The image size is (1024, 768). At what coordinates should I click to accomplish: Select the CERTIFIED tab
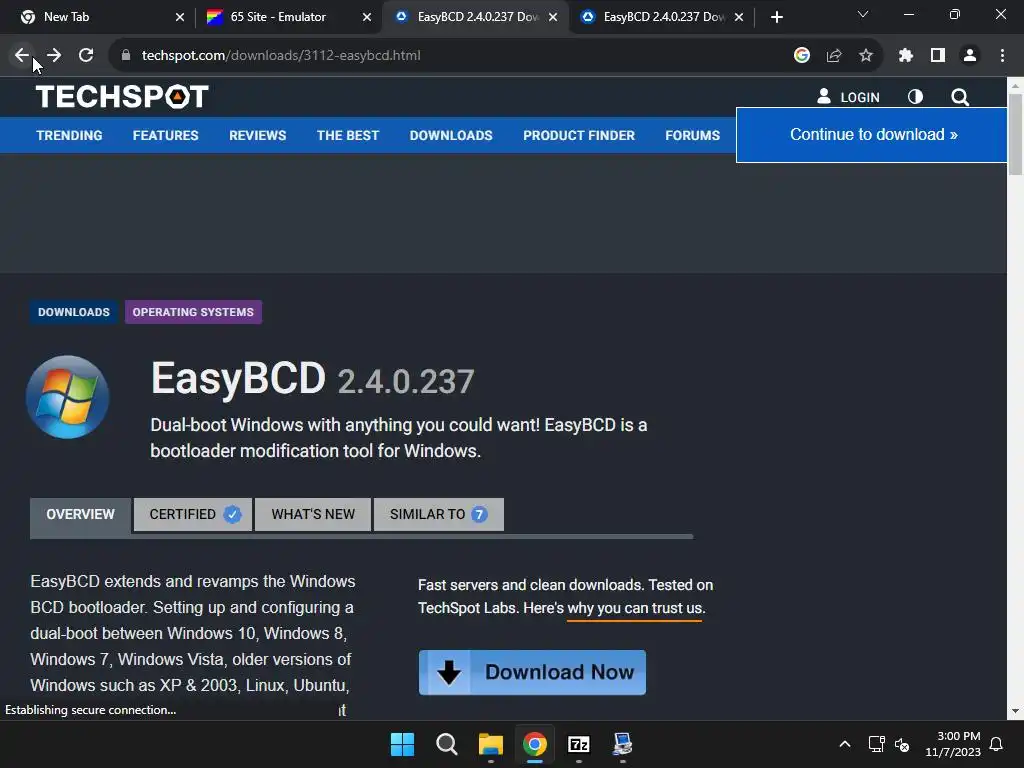pos(193,515)
